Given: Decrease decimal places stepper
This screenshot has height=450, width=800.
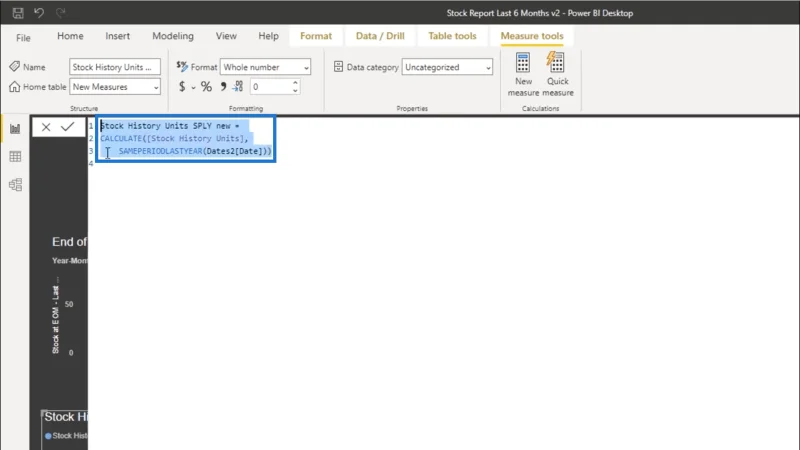Looking at the screenshot, I should [295, 91].
